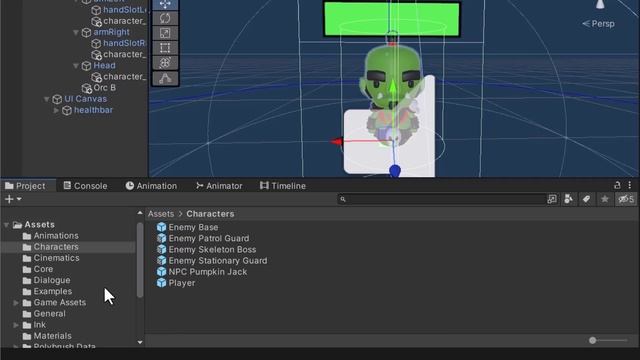Toggle hidden packages visibility count
The height and width of the screenshot is (360, 640).
pos(626,199)
